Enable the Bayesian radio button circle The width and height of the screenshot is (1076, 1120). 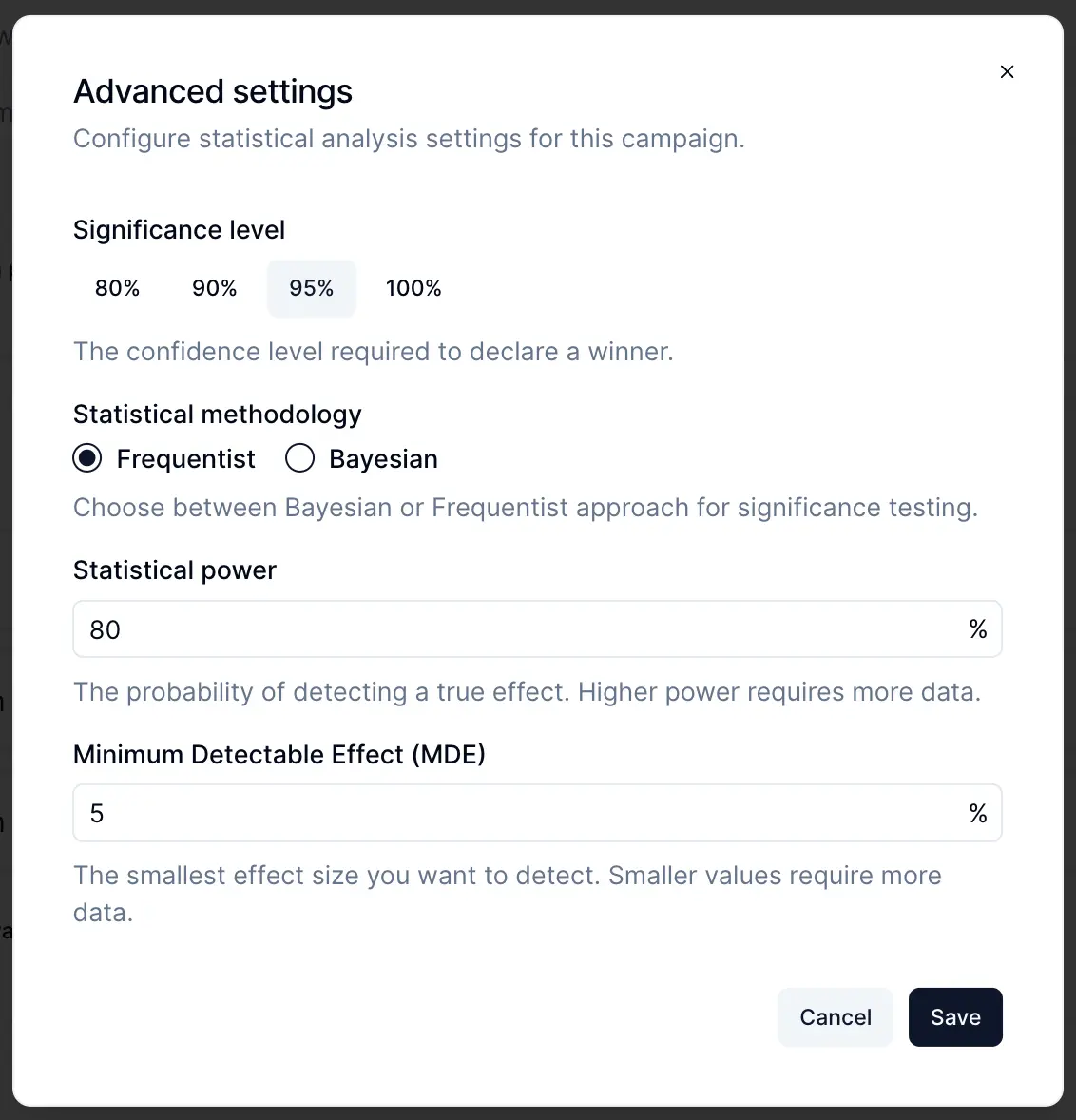pos(300,459)
